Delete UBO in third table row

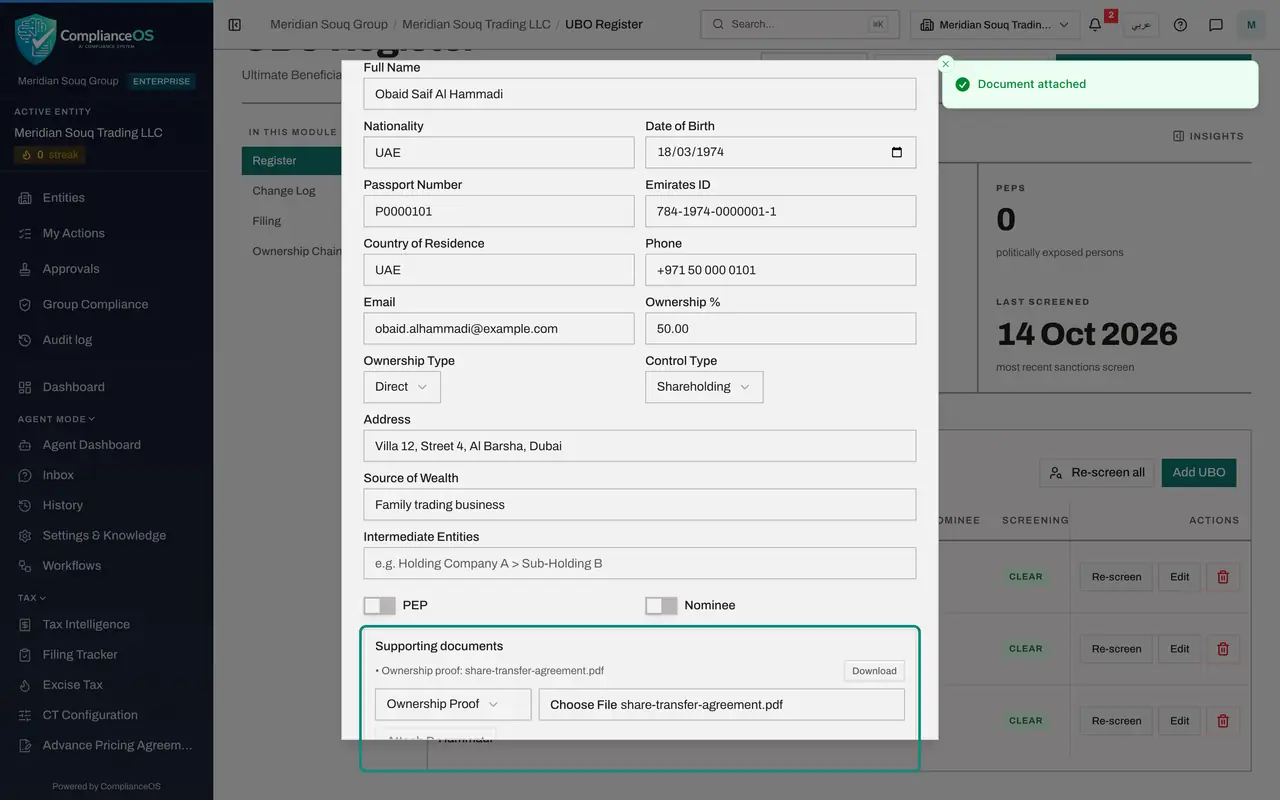1223,721
